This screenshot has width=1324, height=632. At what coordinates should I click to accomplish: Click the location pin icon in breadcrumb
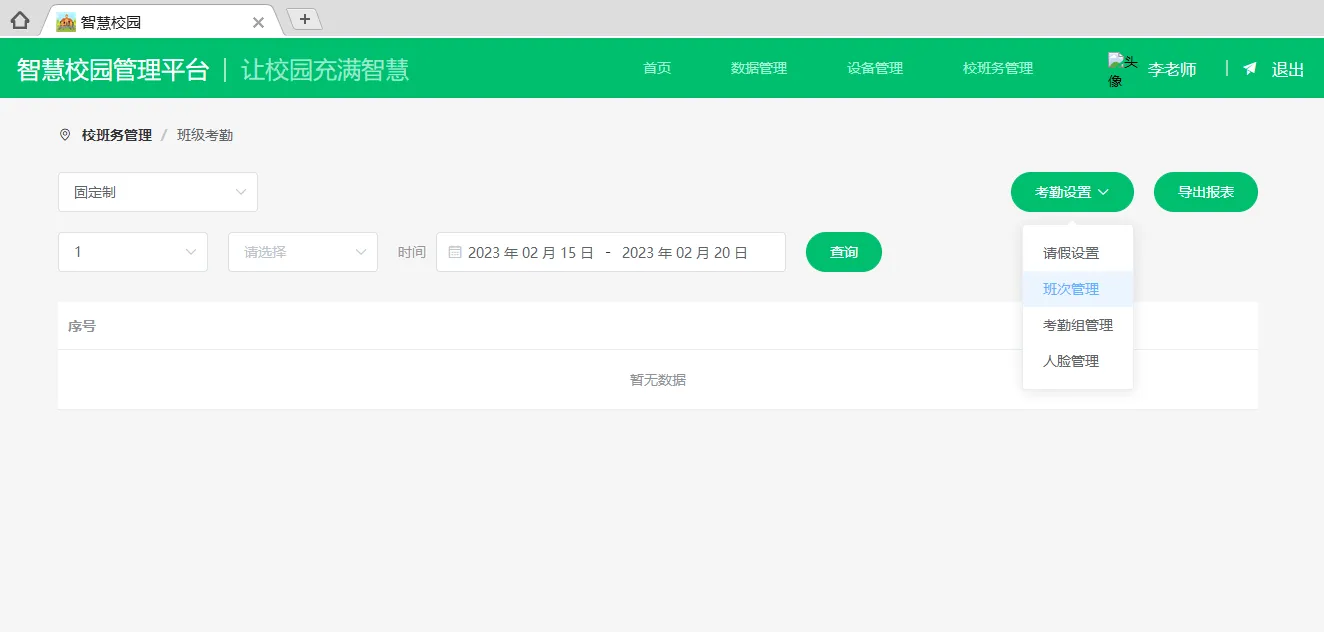[x=65, y=135]
